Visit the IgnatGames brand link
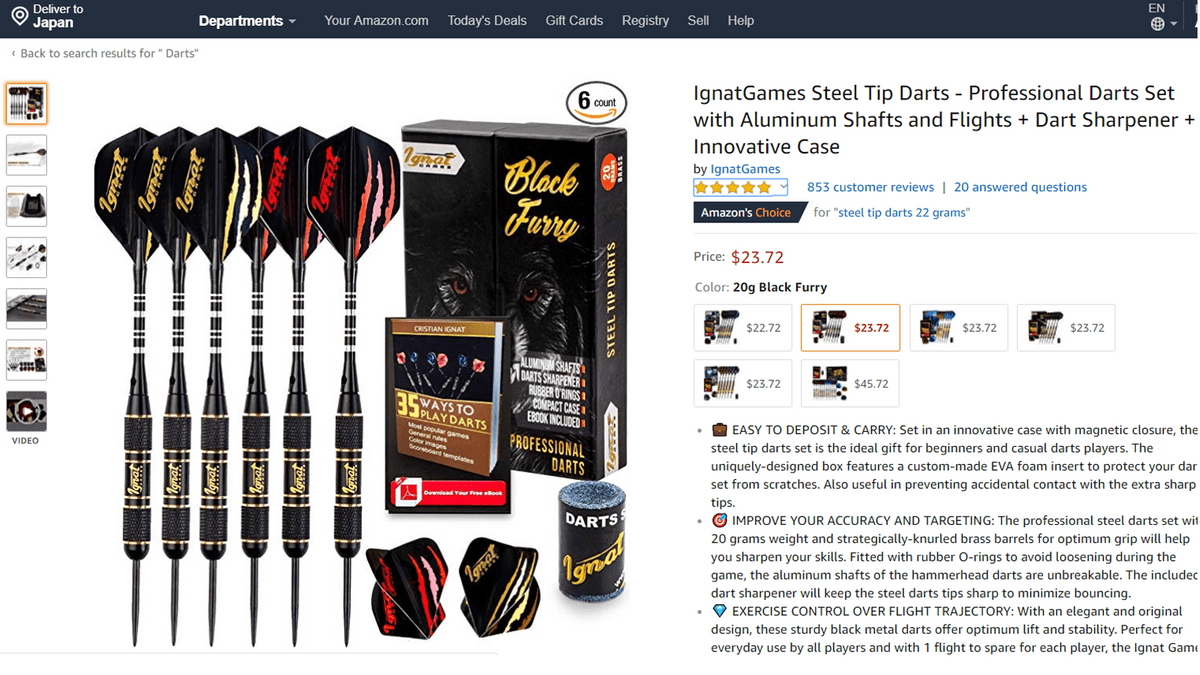1200x675 pixels. click(x=745, y=169)
